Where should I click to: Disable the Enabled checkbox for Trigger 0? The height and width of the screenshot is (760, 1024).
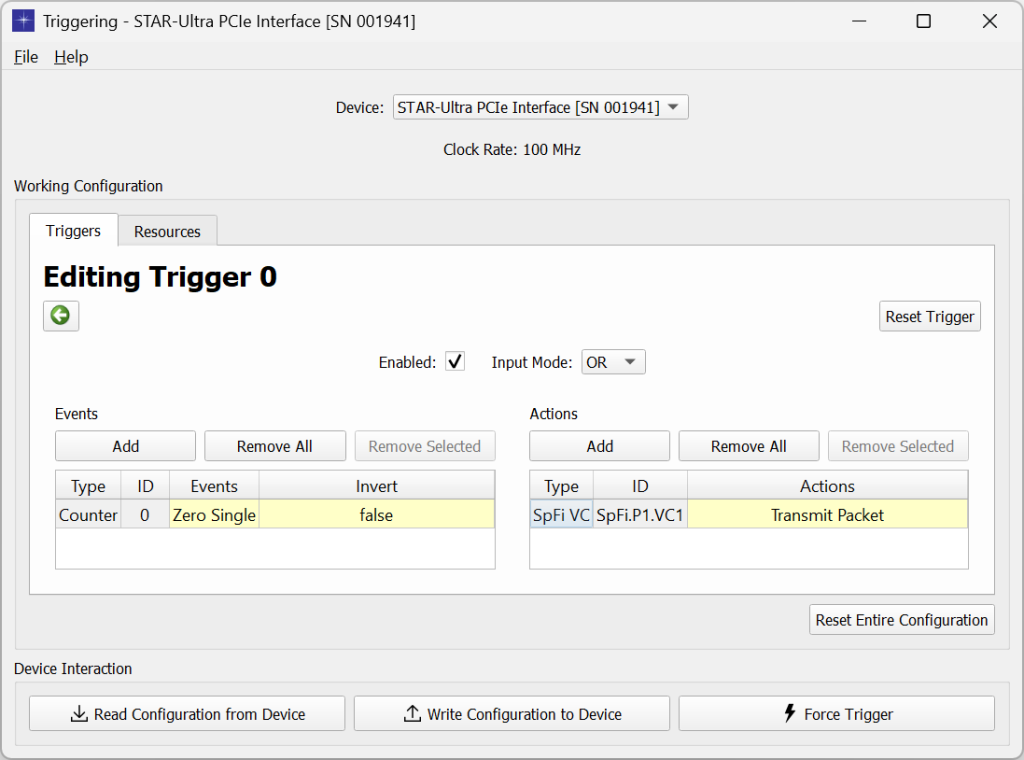pyautogui.click(x=455, y=361)
